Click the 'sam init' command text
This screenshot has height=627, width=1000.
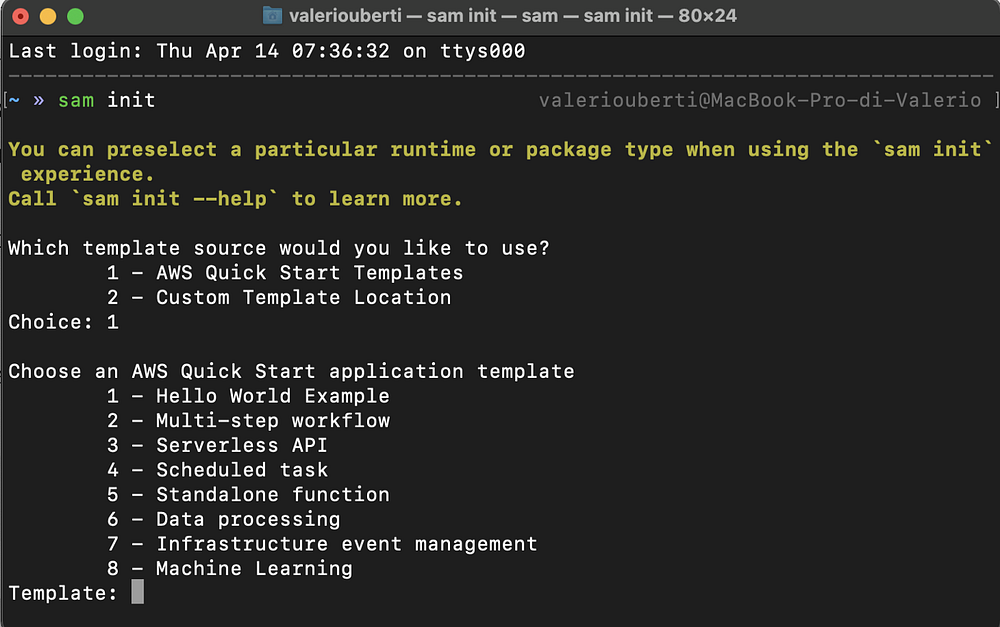(106, 100)
